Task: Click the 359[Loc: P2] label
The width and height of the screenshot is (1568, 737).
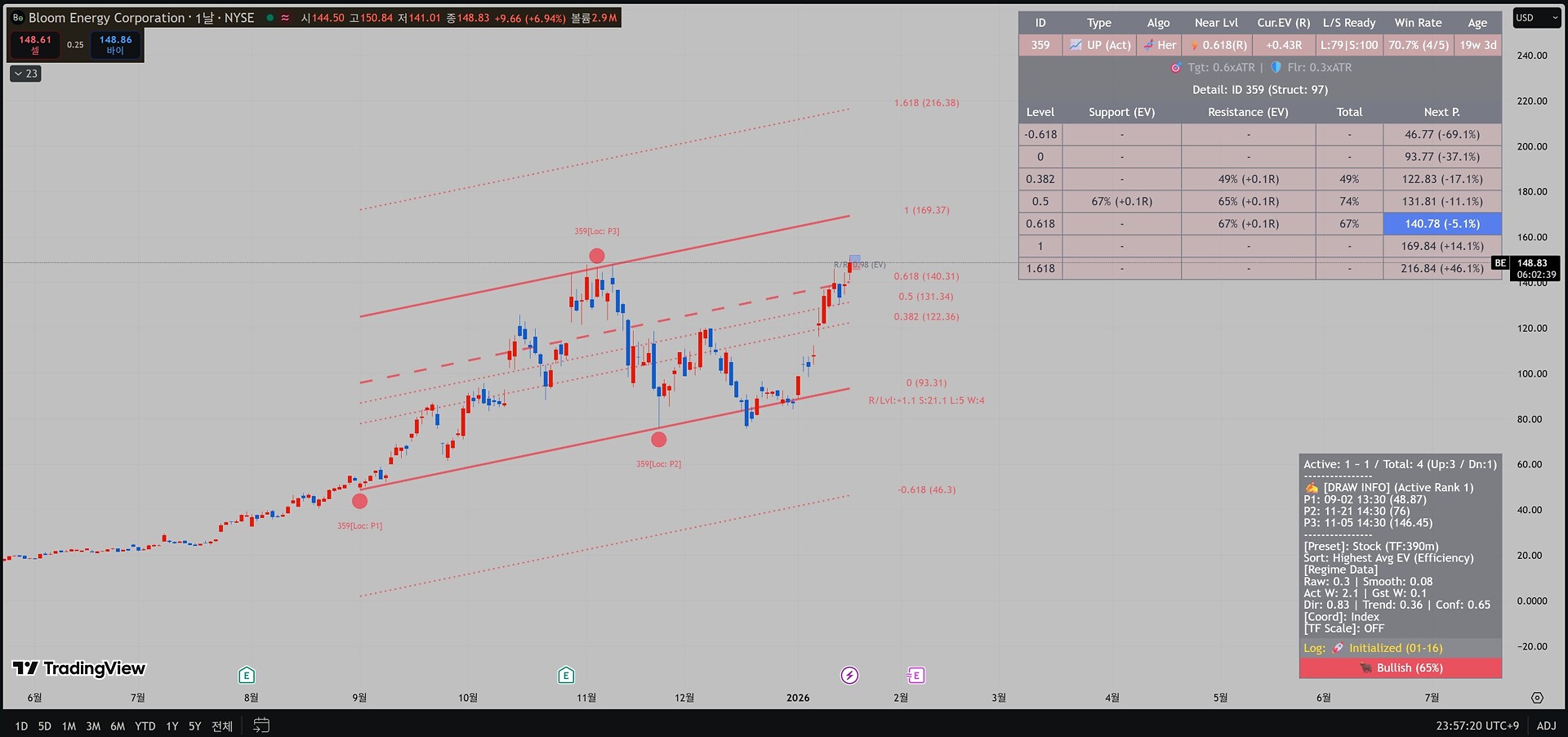Action: (659, 464)
